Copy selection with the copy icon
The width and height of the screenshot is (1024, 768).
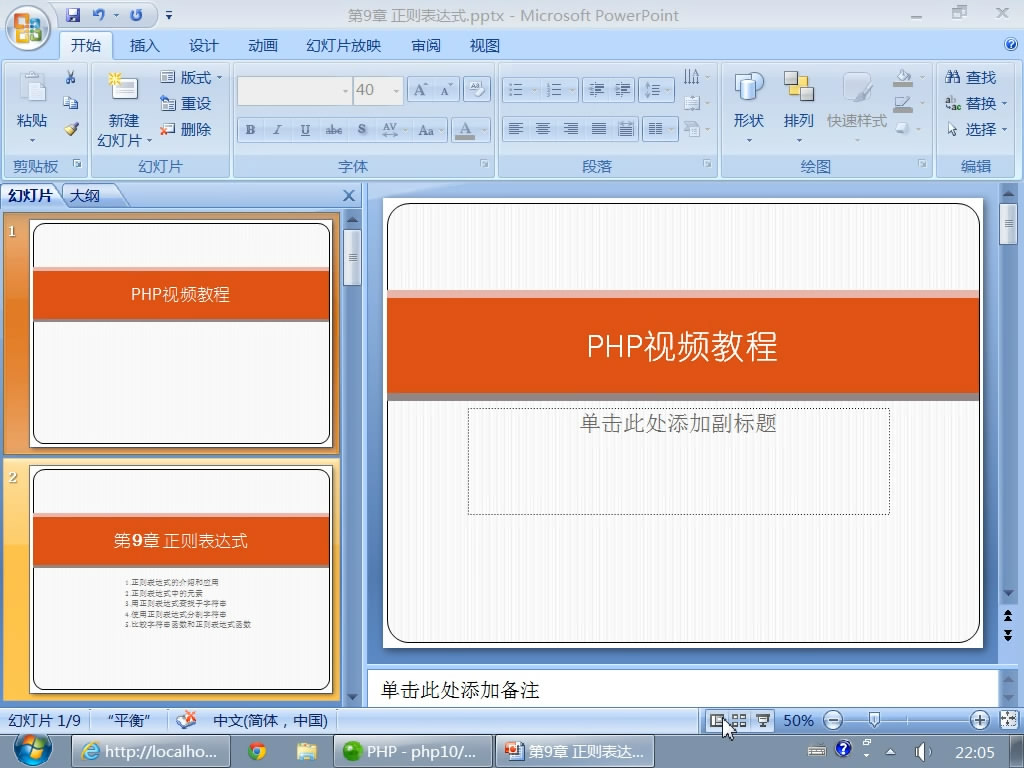pos(71,103)
